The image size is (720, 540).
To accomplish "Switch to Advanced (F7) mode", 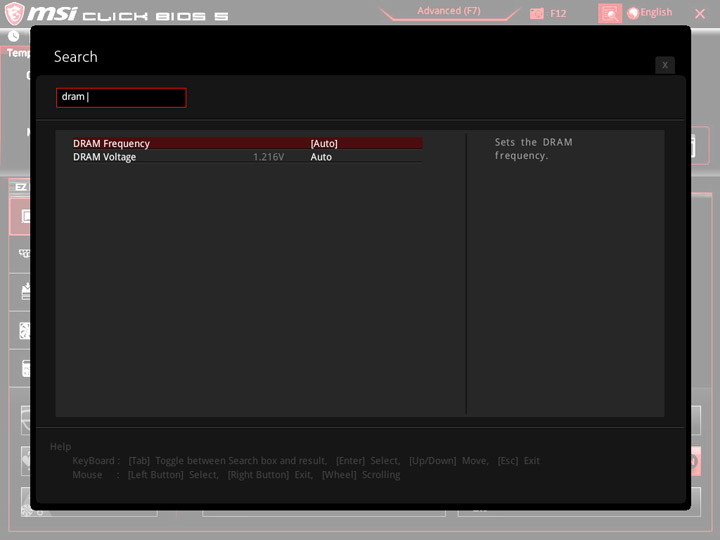I will [449, 11].
